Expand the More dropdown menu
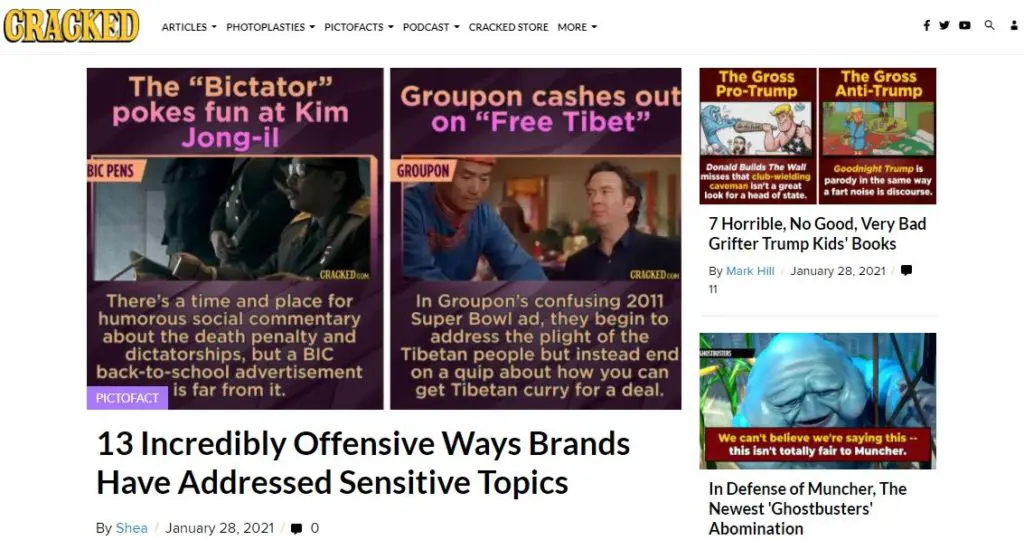 click(577, 27)
